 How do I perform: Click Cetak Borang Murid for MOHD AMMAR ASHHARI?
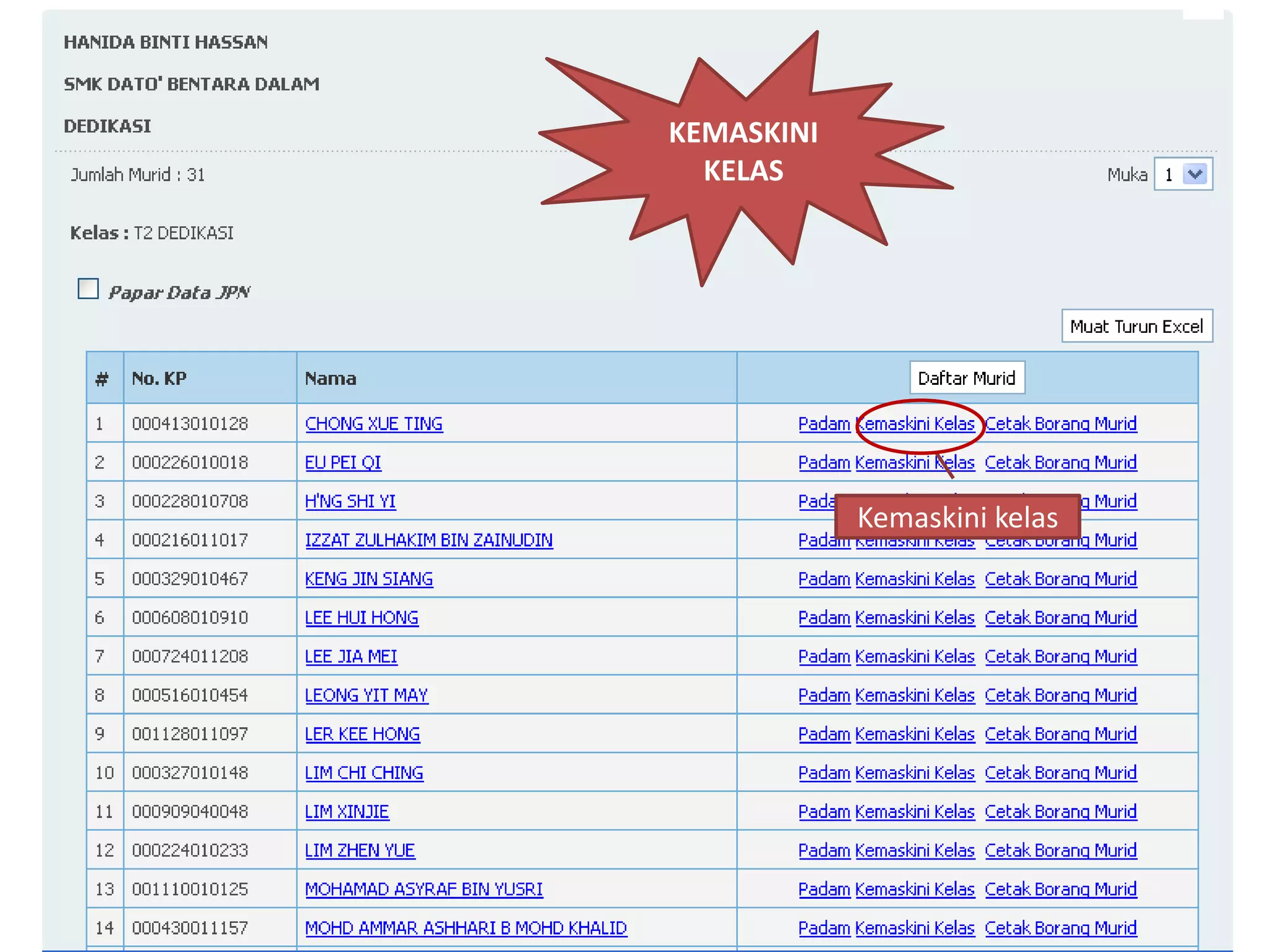click(1060, 928)
